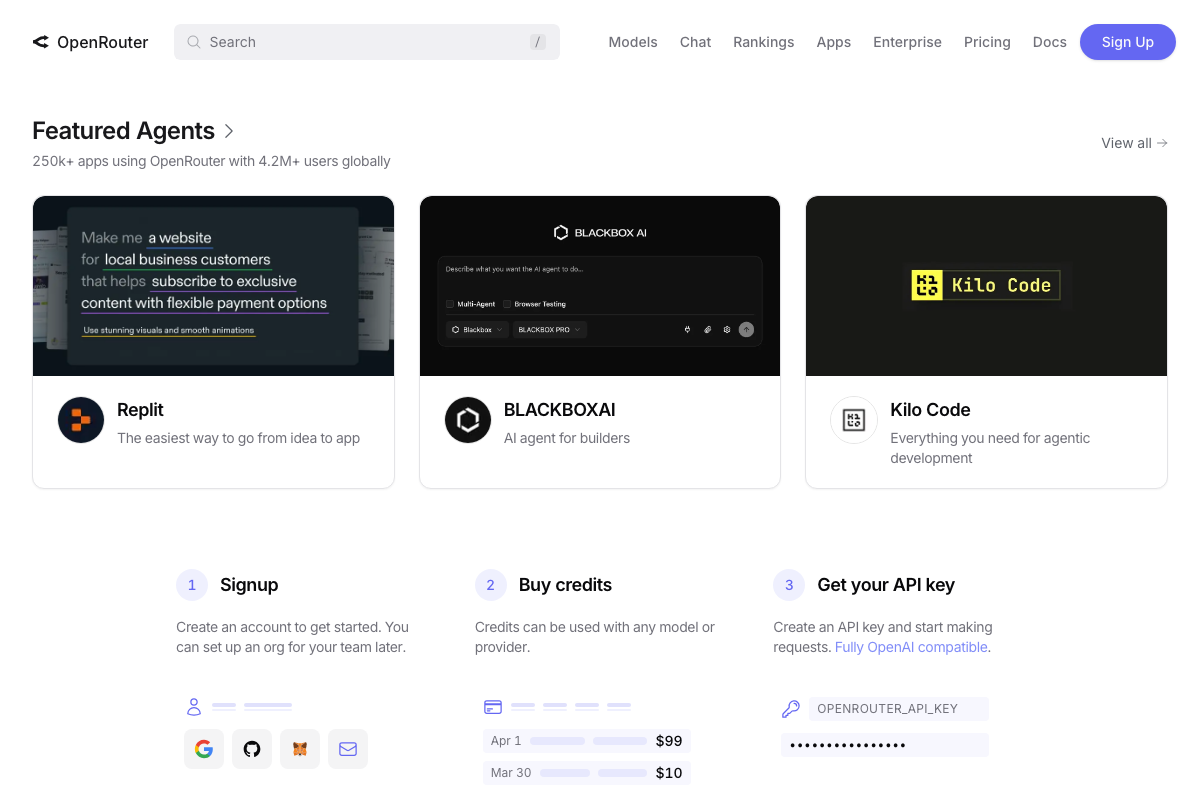1200x800 pixels.
Task: Click the credit card icon under Buy credits
Action: (493, 707)
